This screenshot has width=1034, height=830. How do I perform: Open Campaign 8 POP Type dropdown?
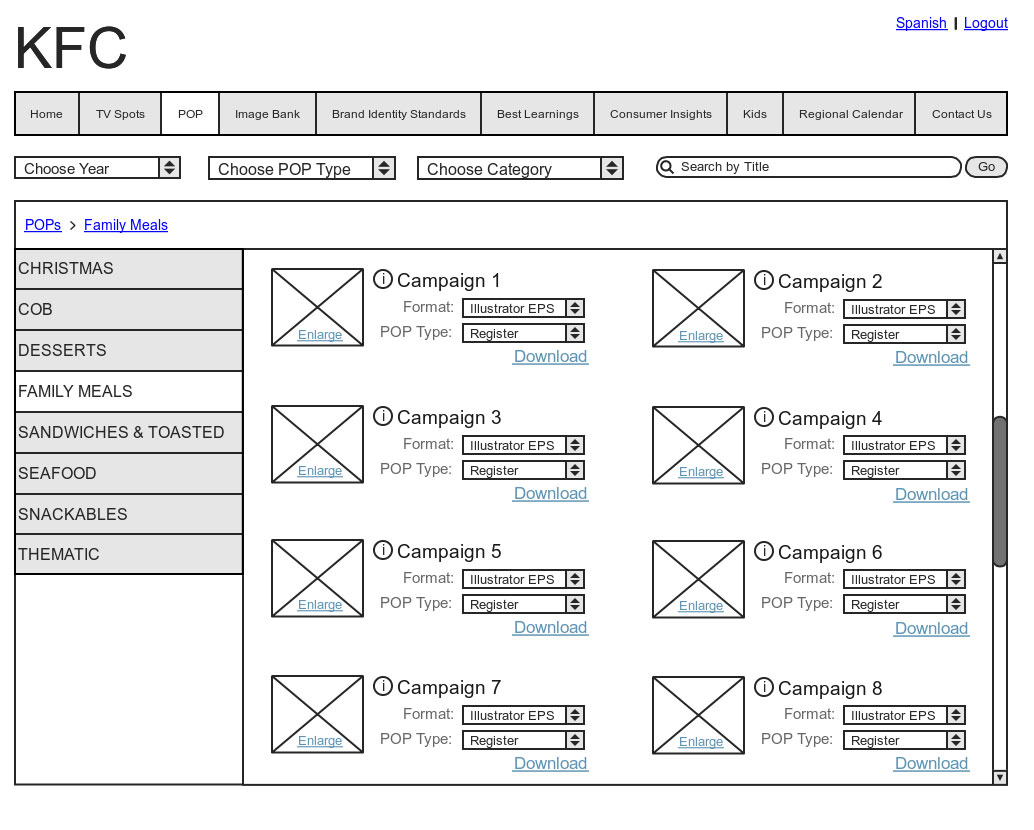tap(904, 740)
